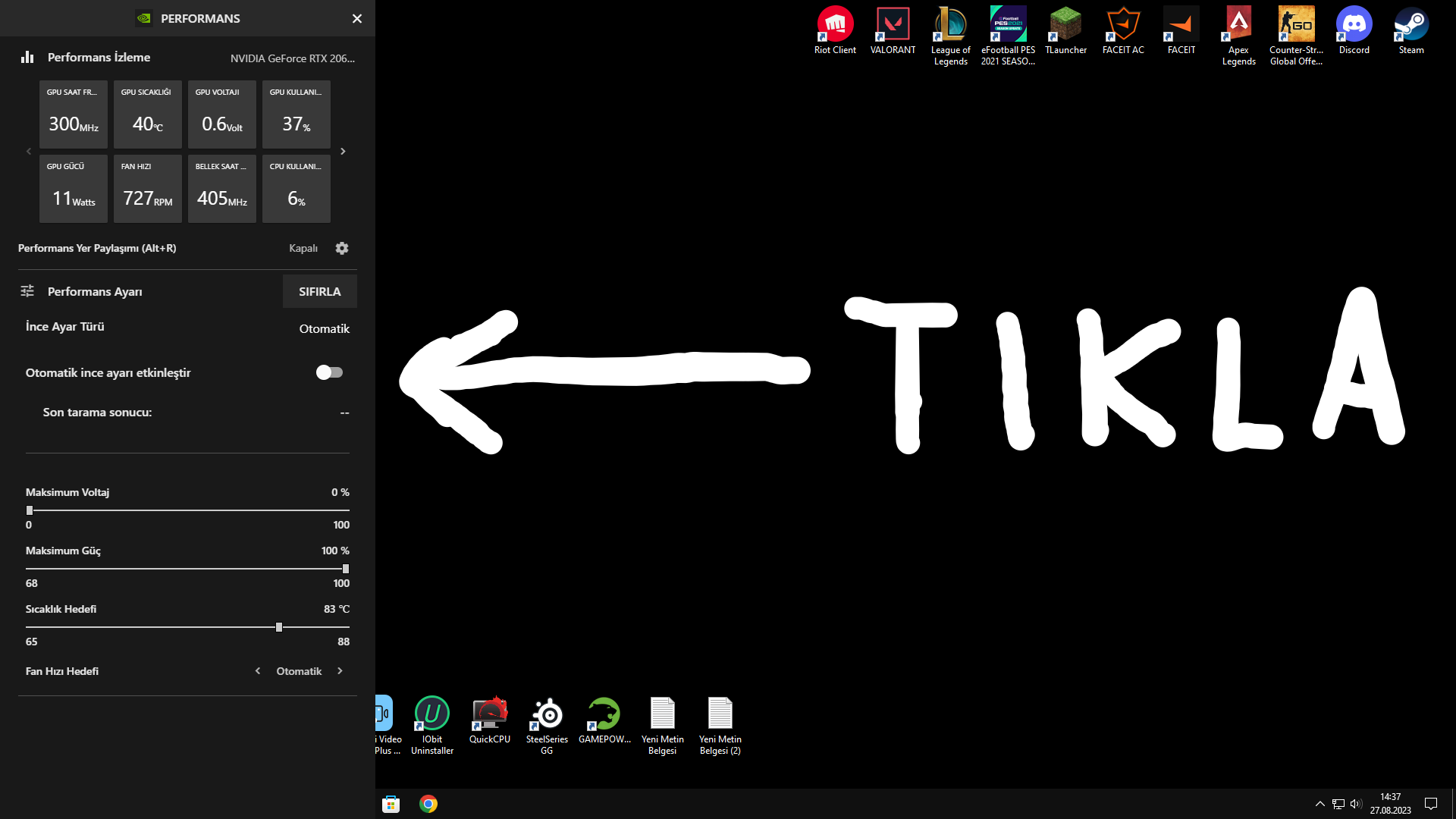Close the PERFORMANS panel
The height and width of the screenshot is (819, 1456).
tap(357, 18)
